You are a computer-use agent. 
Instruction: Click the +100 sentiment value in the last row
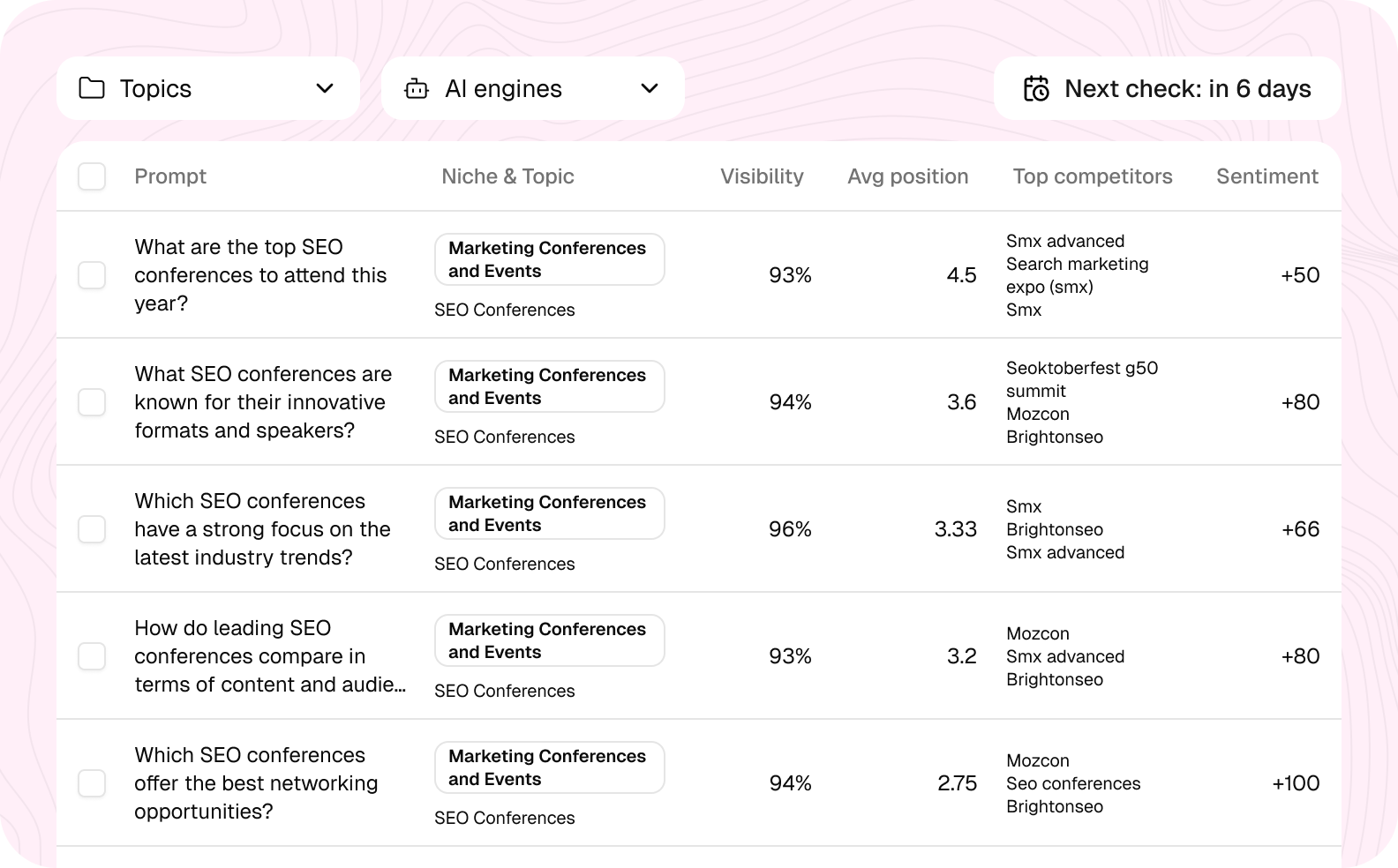[x=1296, y=782]
